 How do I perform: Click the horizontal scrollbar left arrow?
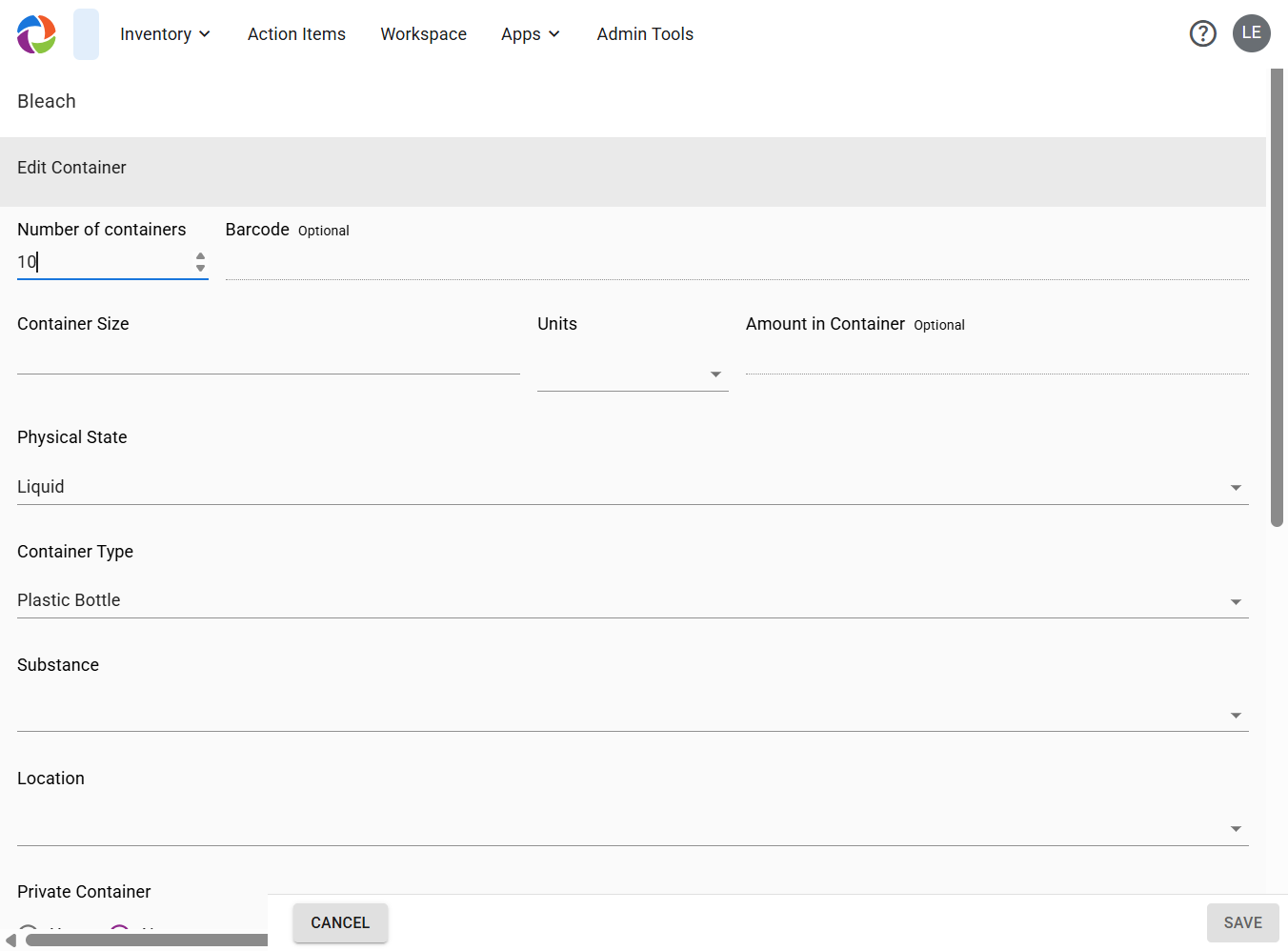(x=10, y=941)
